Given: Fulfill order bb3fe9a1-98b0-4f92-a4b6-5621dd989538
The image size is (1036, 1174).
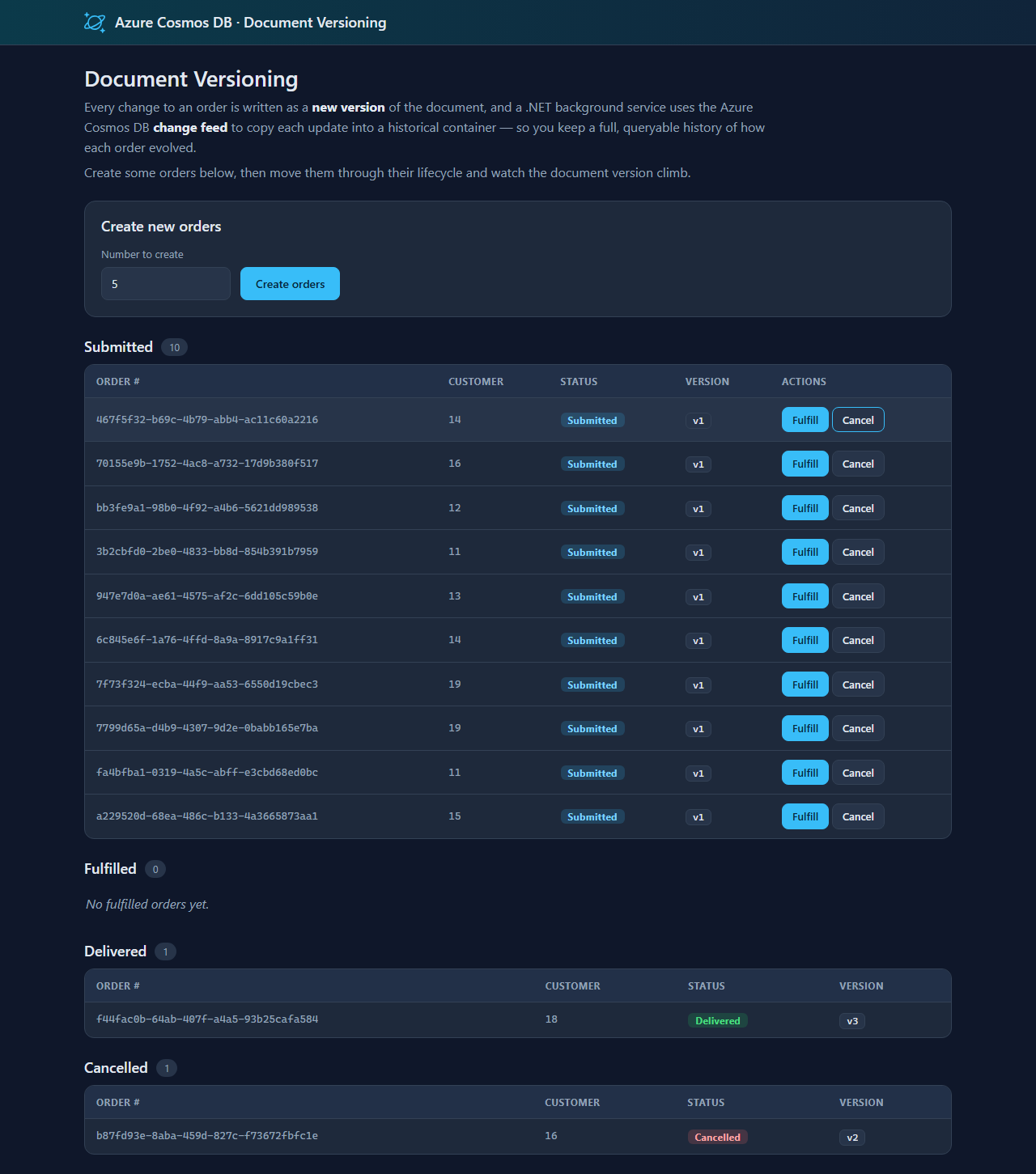Looking at the screenshot, I should [805, 508].
